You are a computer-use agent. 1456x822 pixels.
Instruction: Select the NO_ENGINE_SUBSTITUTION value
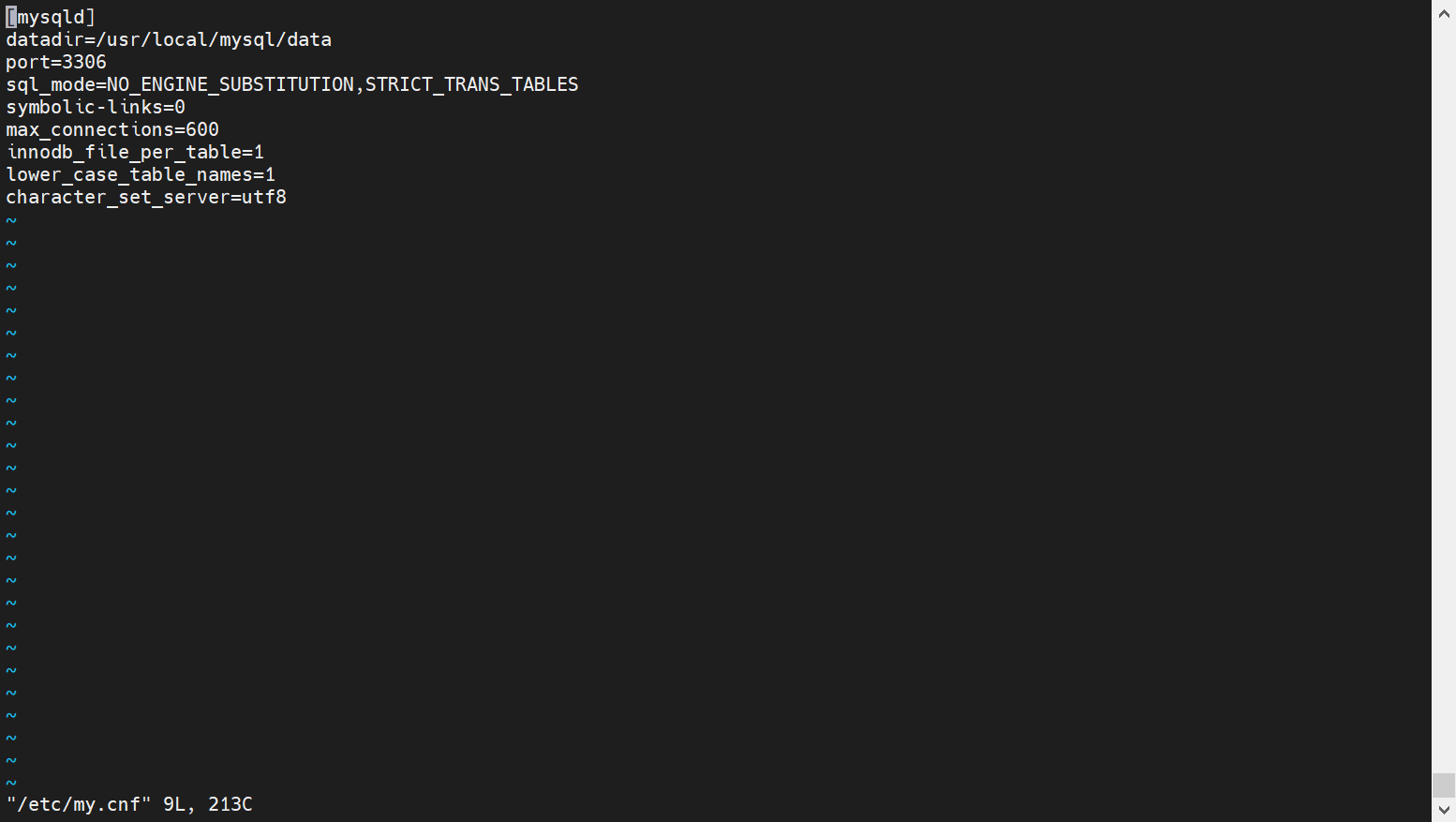(230, 84)
